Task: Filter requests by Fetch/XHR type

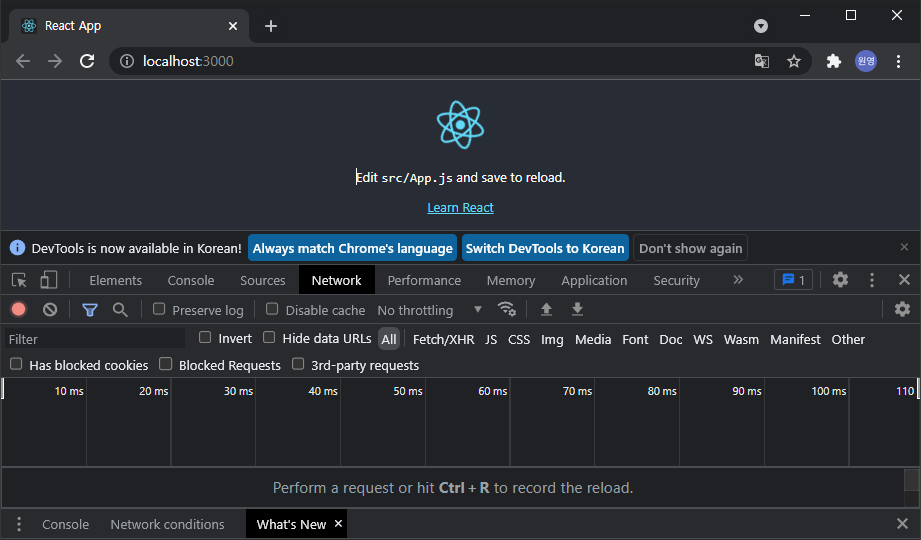Action: pos(443,339)
